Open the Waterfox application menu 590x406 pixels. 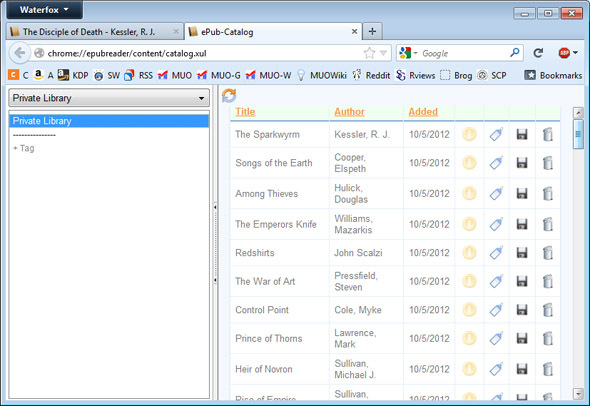coord(44,10)
